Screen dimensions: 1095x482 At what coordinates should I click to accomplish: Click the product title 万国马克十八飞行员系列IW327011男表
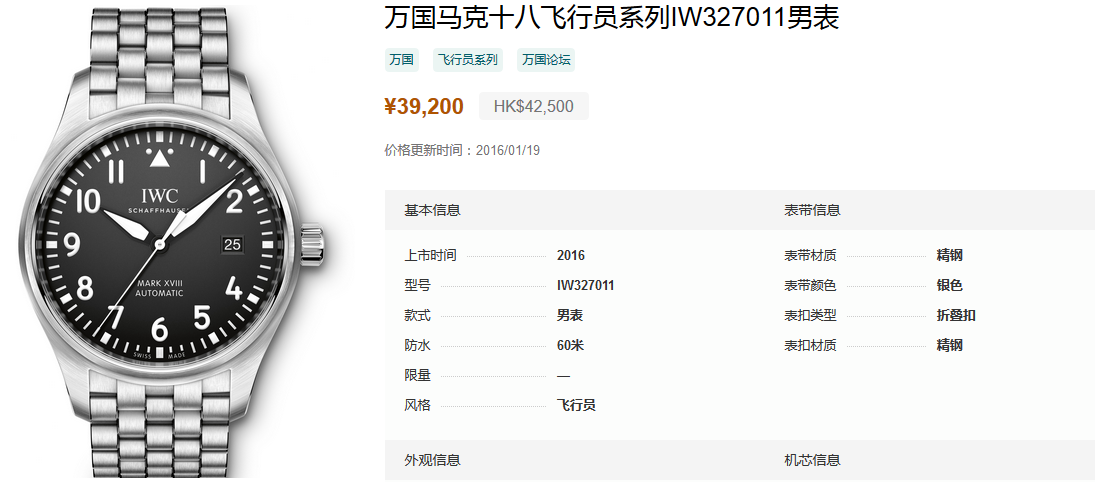[612, 17]
